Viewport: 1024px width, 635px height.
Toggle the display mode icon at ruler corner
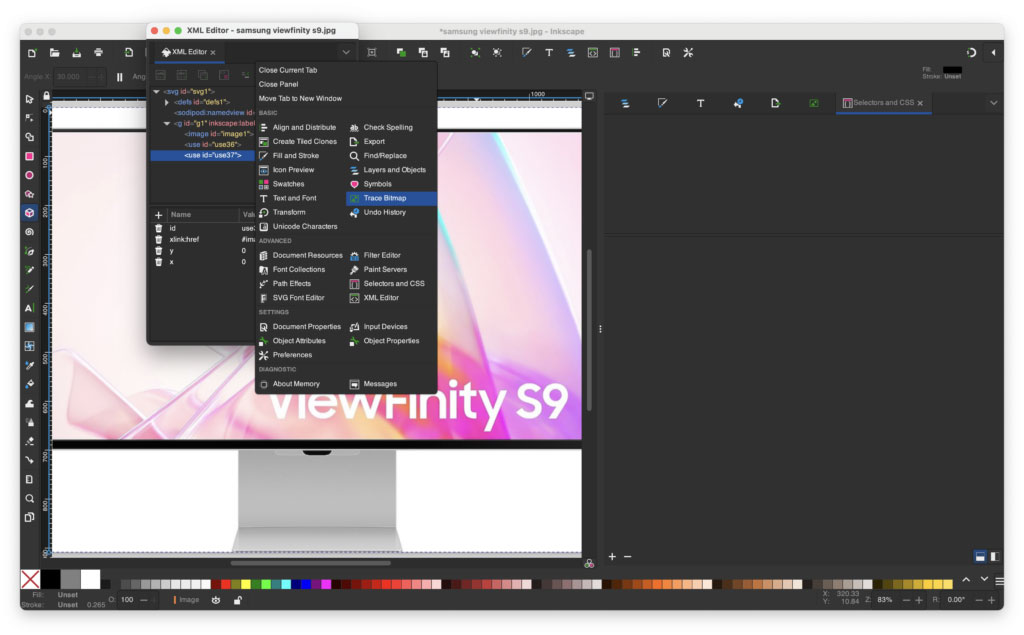(x=589, y=96)
